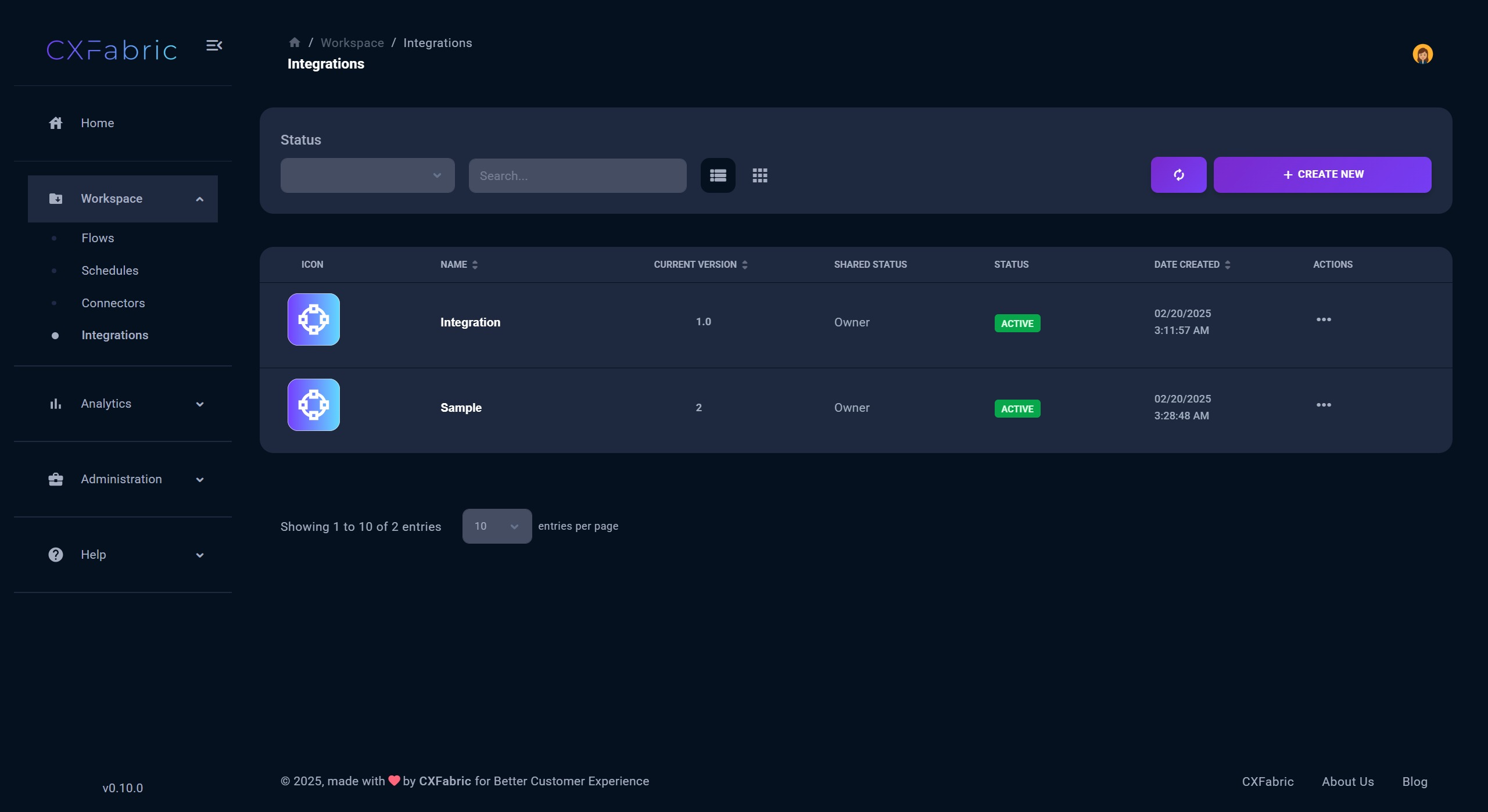Open the Status filter dropdown
The image size is (1488, 812).
367,175
